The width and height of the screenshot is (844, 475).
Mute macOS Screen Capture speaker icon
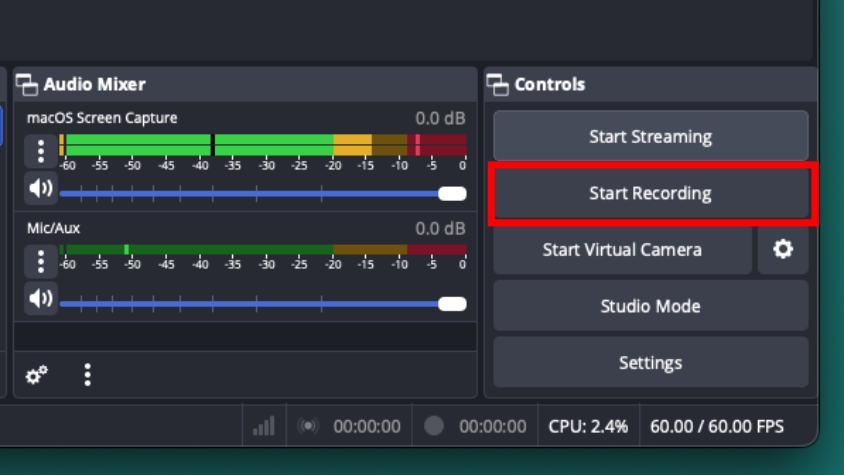pos(41,188)
